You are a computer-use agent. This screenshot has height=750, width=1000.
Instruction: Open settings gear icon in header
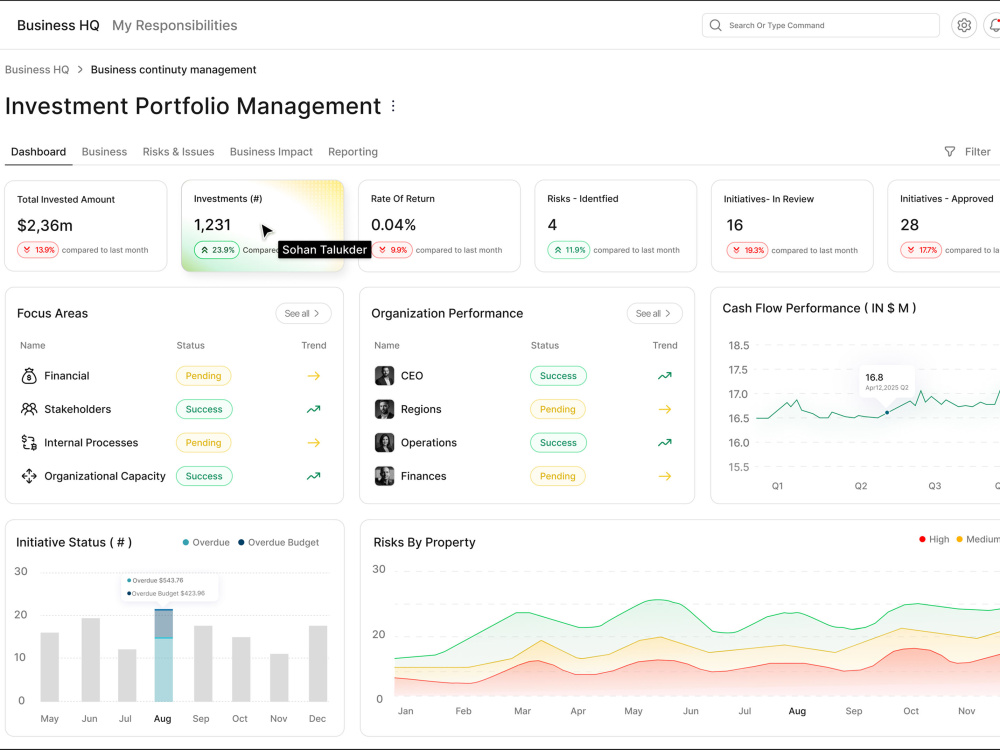tap(964, 26)
